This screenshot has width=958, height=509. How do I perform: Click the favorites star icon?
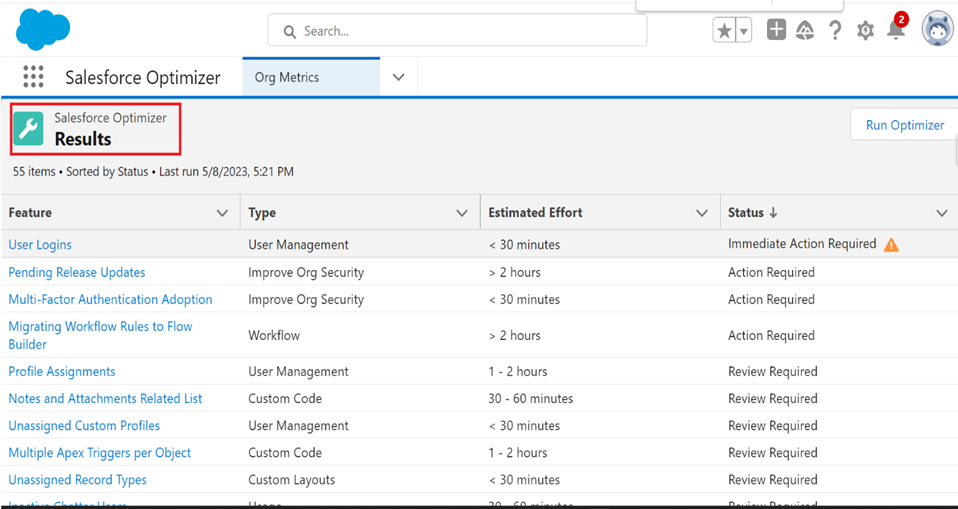click(724, 31)
